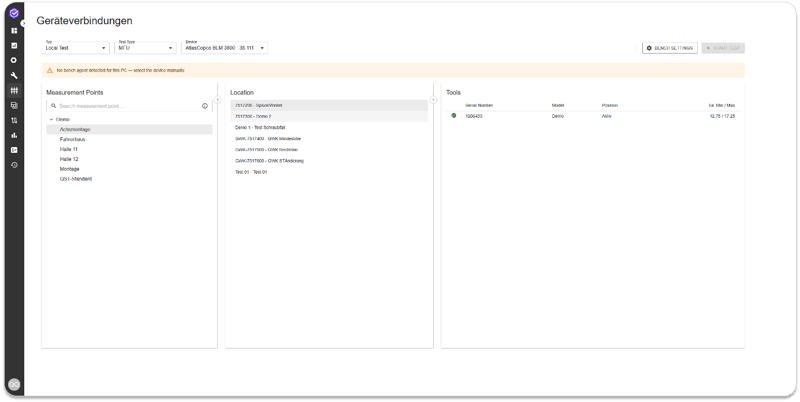Open the Typ dropdown showing Local Test

pyautogui.click(x=76, y=47)
